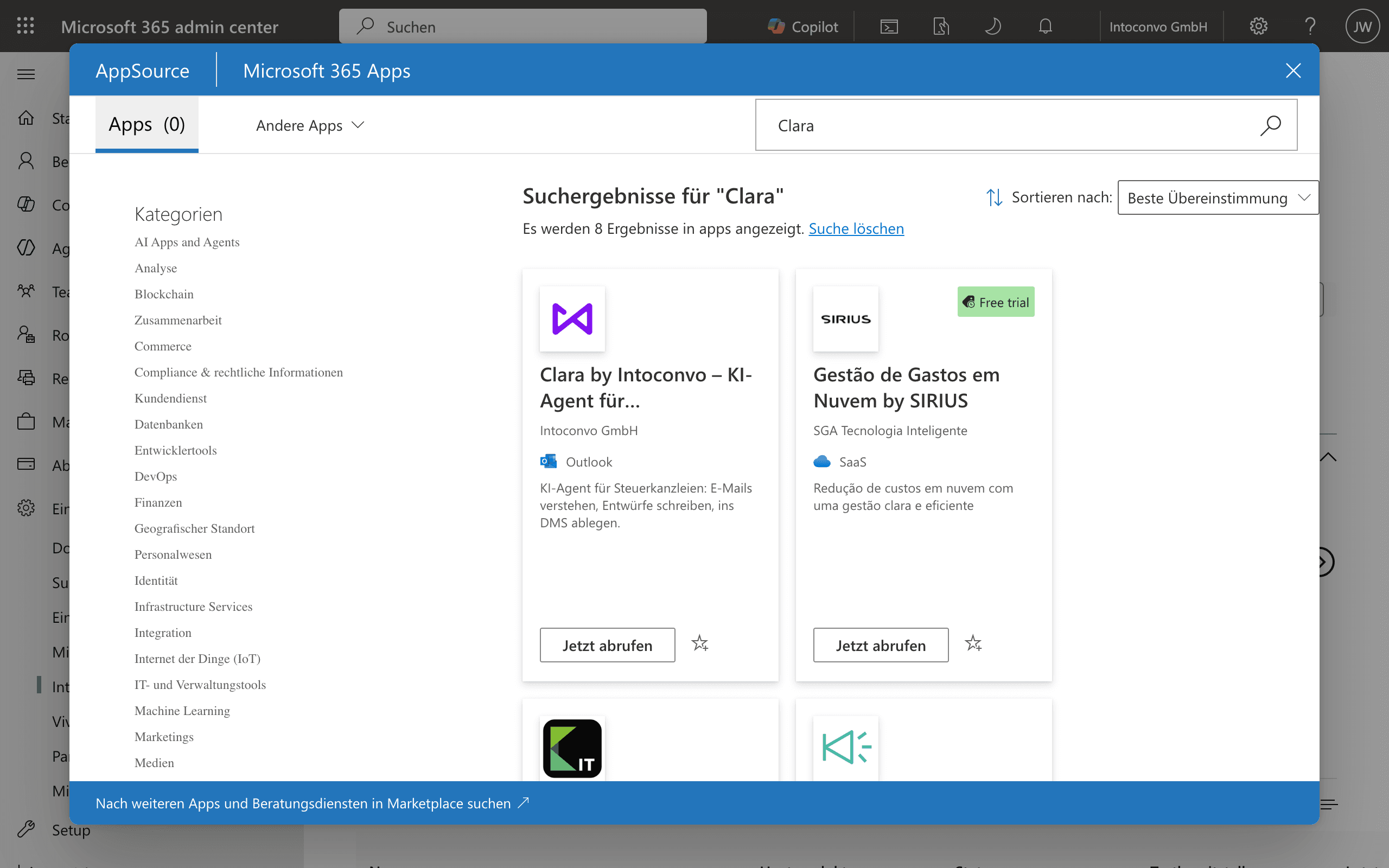
Task: Open the app launcher waffle icon
Action: [x=26, y=26]
